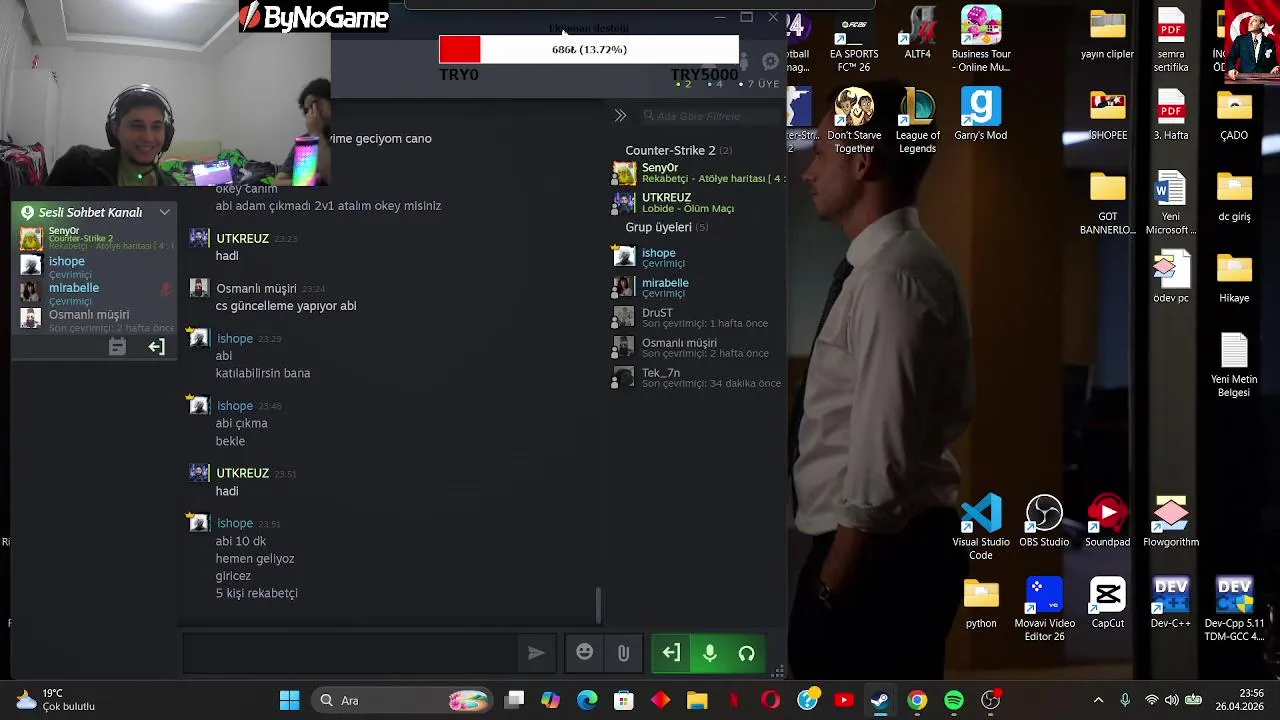
Task: Click ishope's name above '5 kişi rekabetçi'
Action: tap(235, 523)
